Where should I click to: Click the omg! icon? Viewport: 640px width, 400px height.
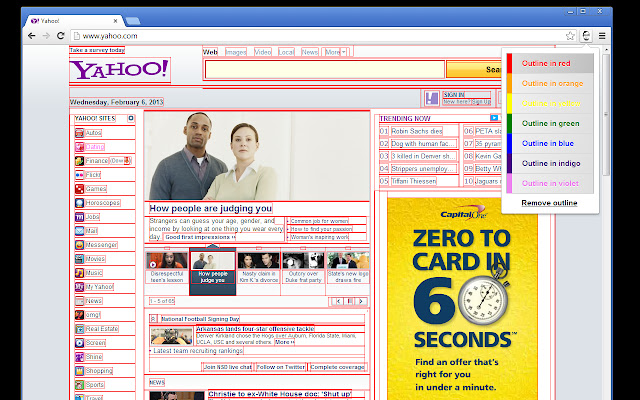79,315
